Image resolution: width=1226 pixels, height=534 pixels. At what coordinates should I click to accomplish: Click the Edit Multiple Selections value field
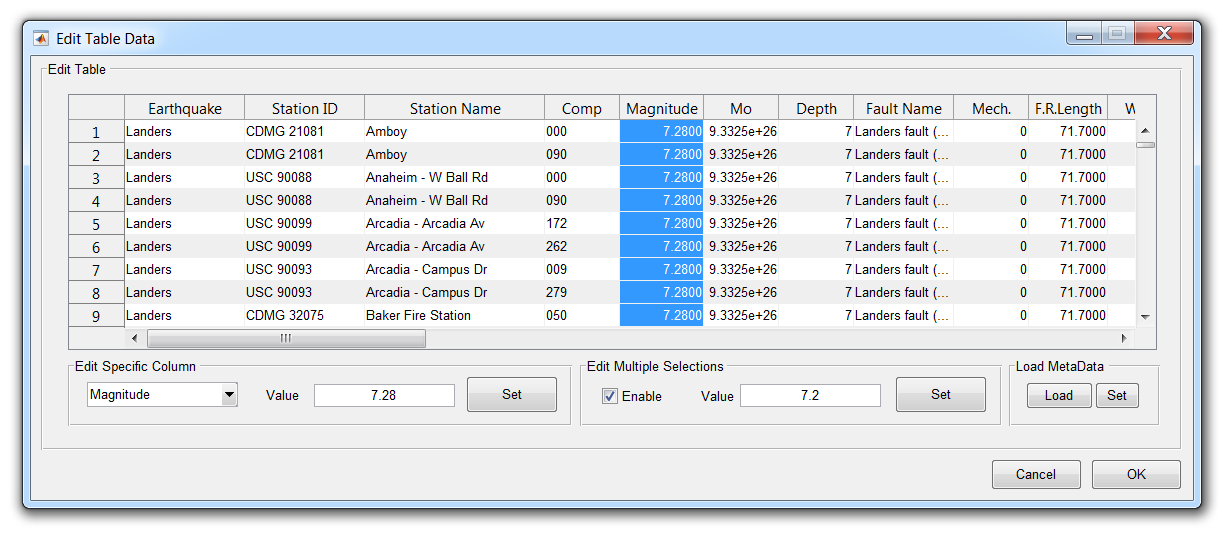pyautogui.click(x=810, y=396)
